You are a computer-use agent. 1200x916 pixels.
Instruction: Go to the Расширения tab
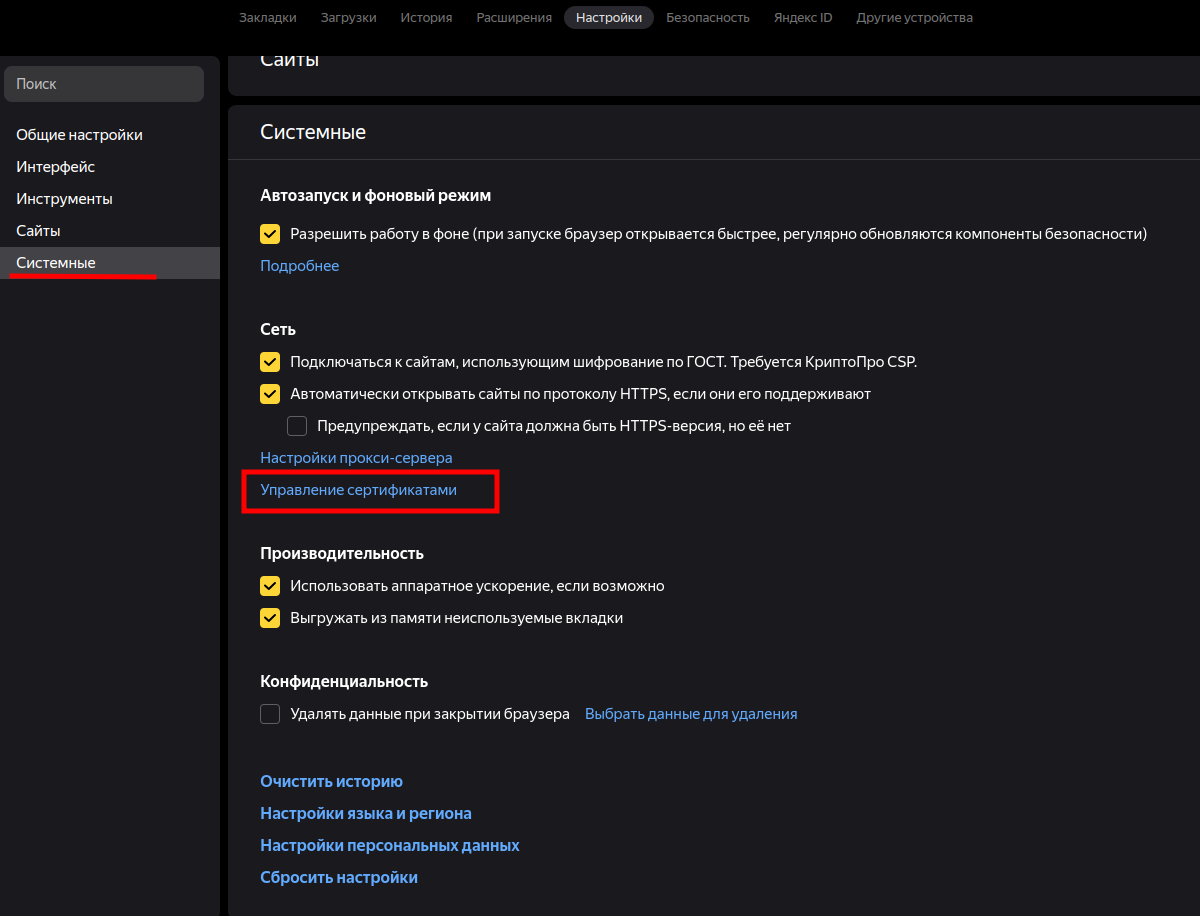tap(514, 17)
